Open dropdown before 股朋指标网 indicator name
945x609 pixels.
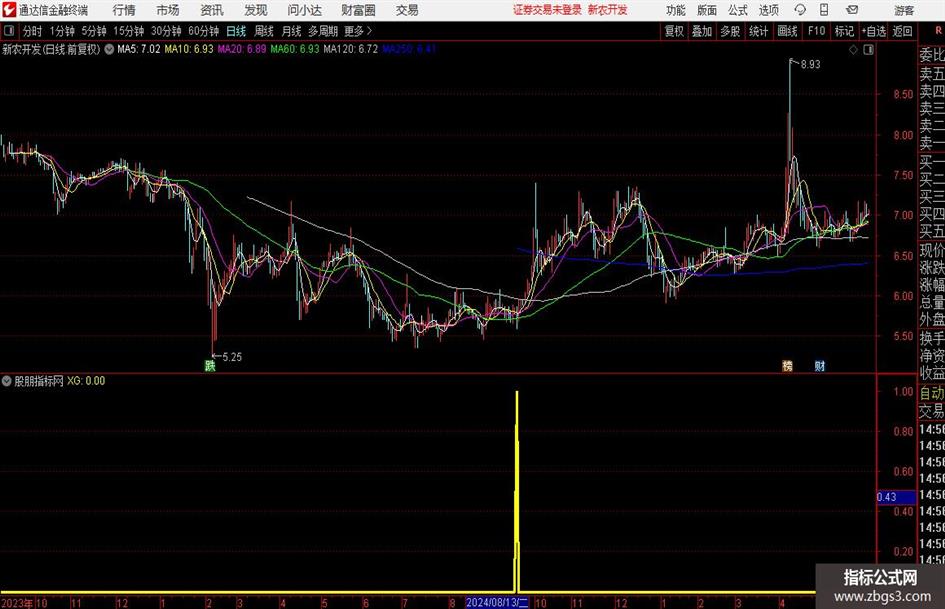click(x=7, y=381)
